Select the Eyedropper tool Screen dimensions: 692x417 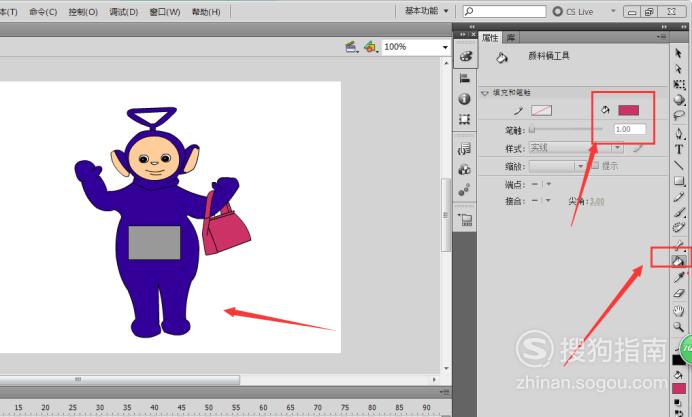click(x=679, y=277)
